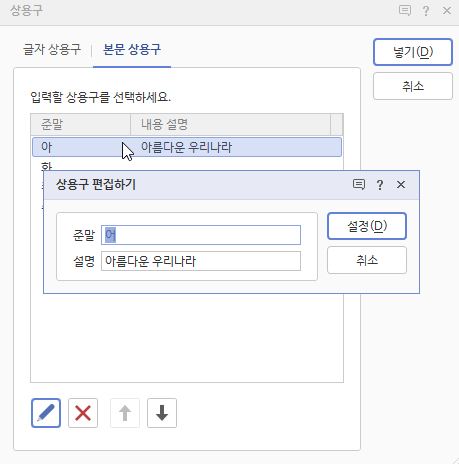Click feedback icon in main 상용구 title bar
The image size is (459, 464).
click(405, 10)
